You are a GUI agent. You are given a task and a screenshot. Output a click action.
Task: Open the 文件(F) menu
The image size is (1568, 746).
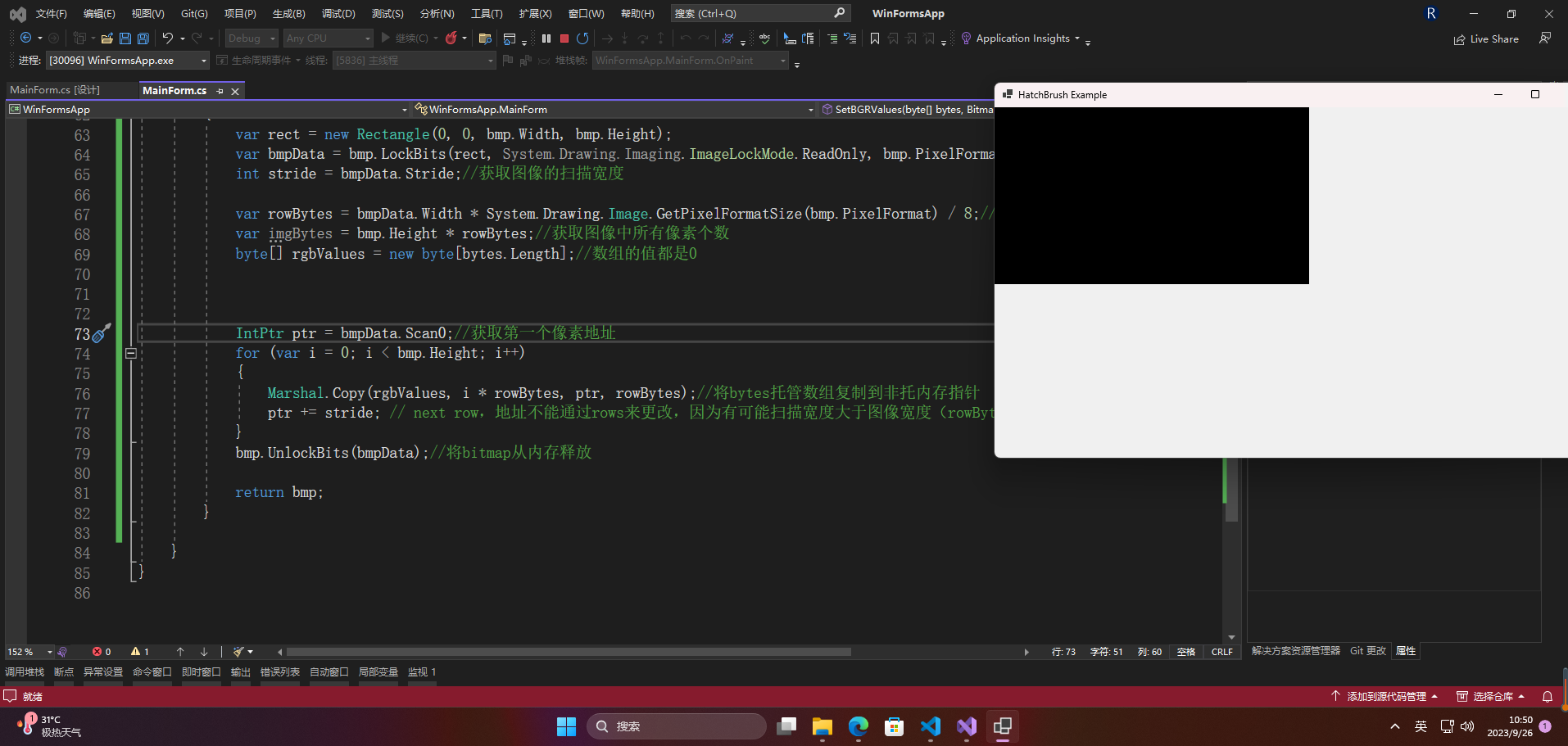(x=52, y=14)
